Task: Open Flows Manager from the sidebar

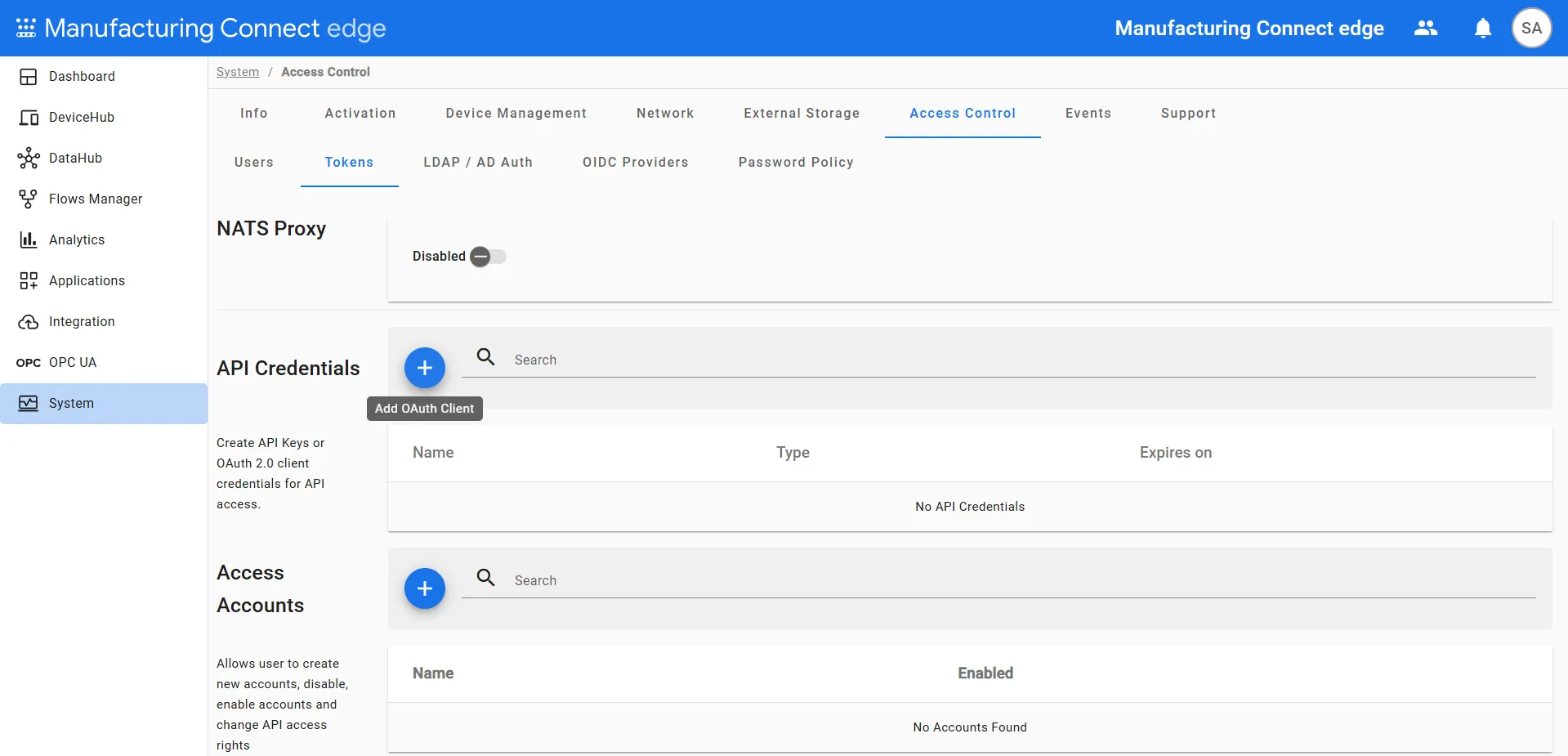Action: coord(104,199)
